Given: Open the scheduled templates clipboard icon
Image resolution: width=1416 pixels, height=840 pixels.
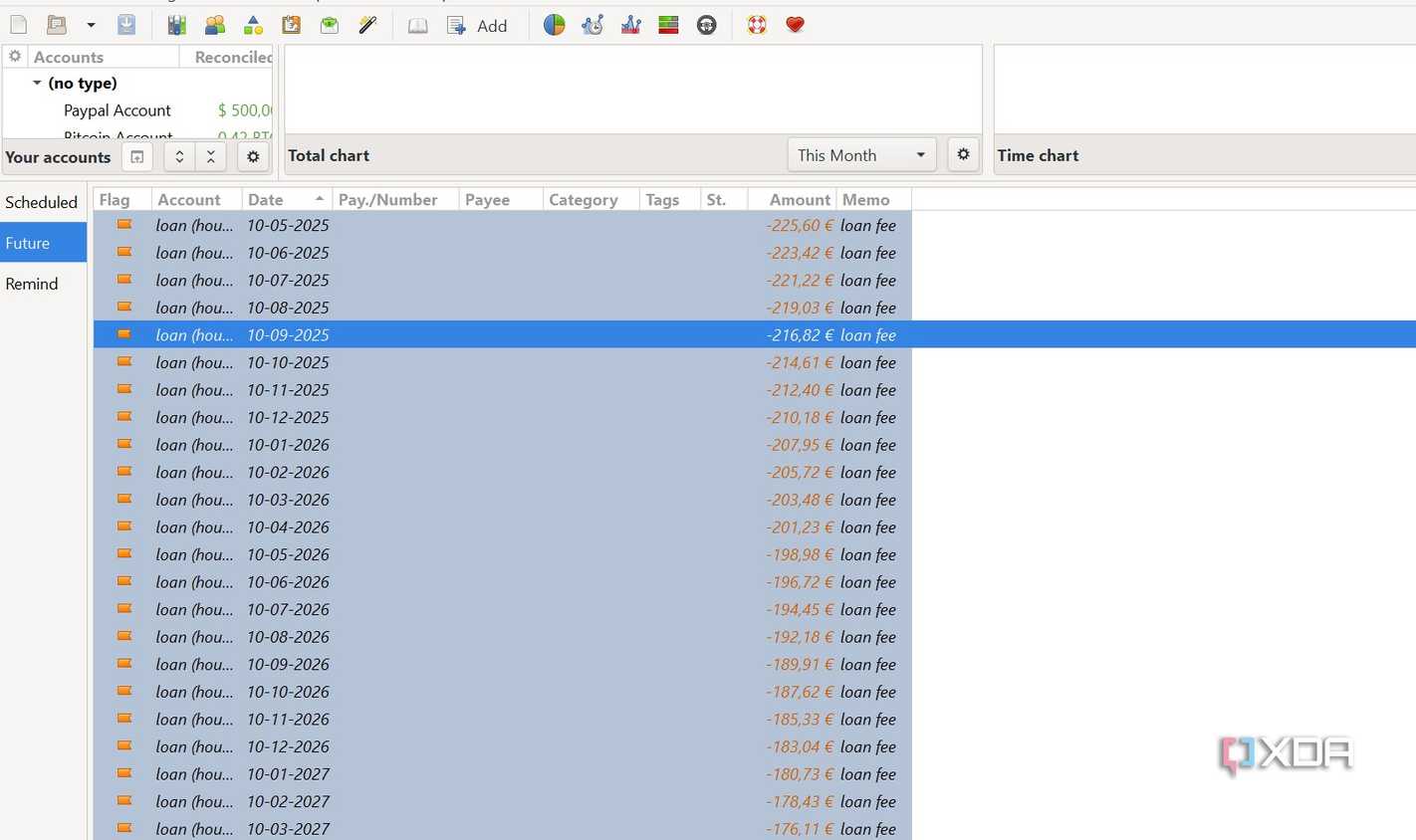Looking at the screenshot, I should pyautogui.click(x=291, y=25).
